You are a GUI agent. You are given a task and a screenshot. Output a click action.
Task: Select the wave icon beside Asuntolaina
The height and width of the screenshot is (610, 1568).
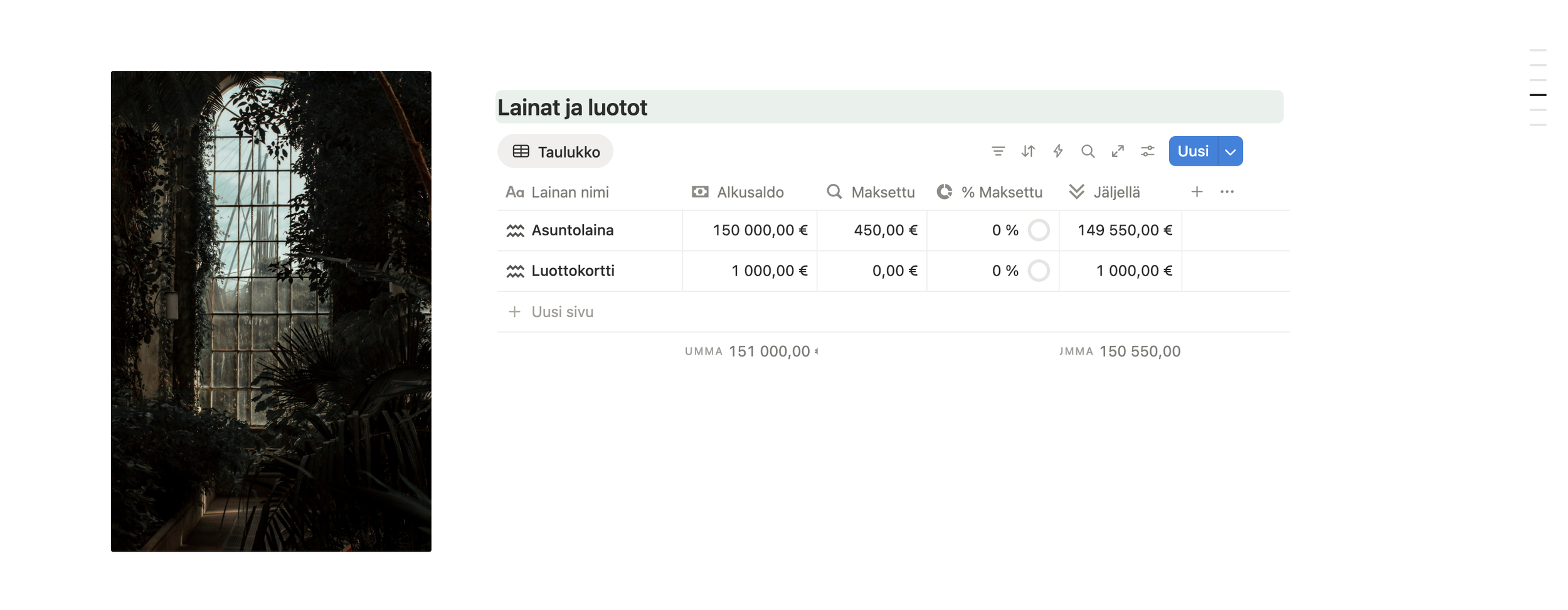(x=515, y=230)
